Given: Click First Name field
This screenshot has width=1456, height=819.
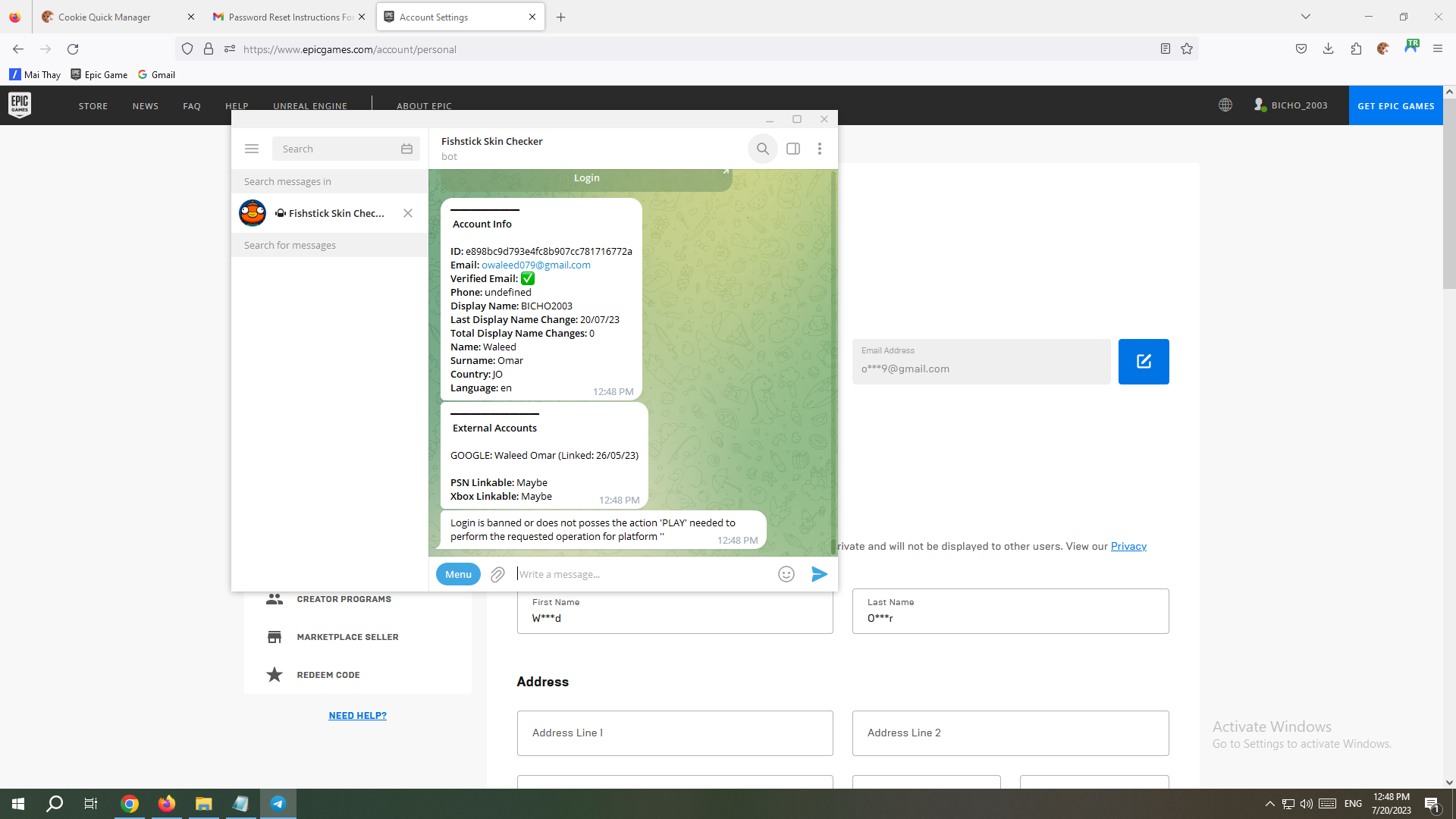Looking at the screenshot, I should (x=675, y=611).
